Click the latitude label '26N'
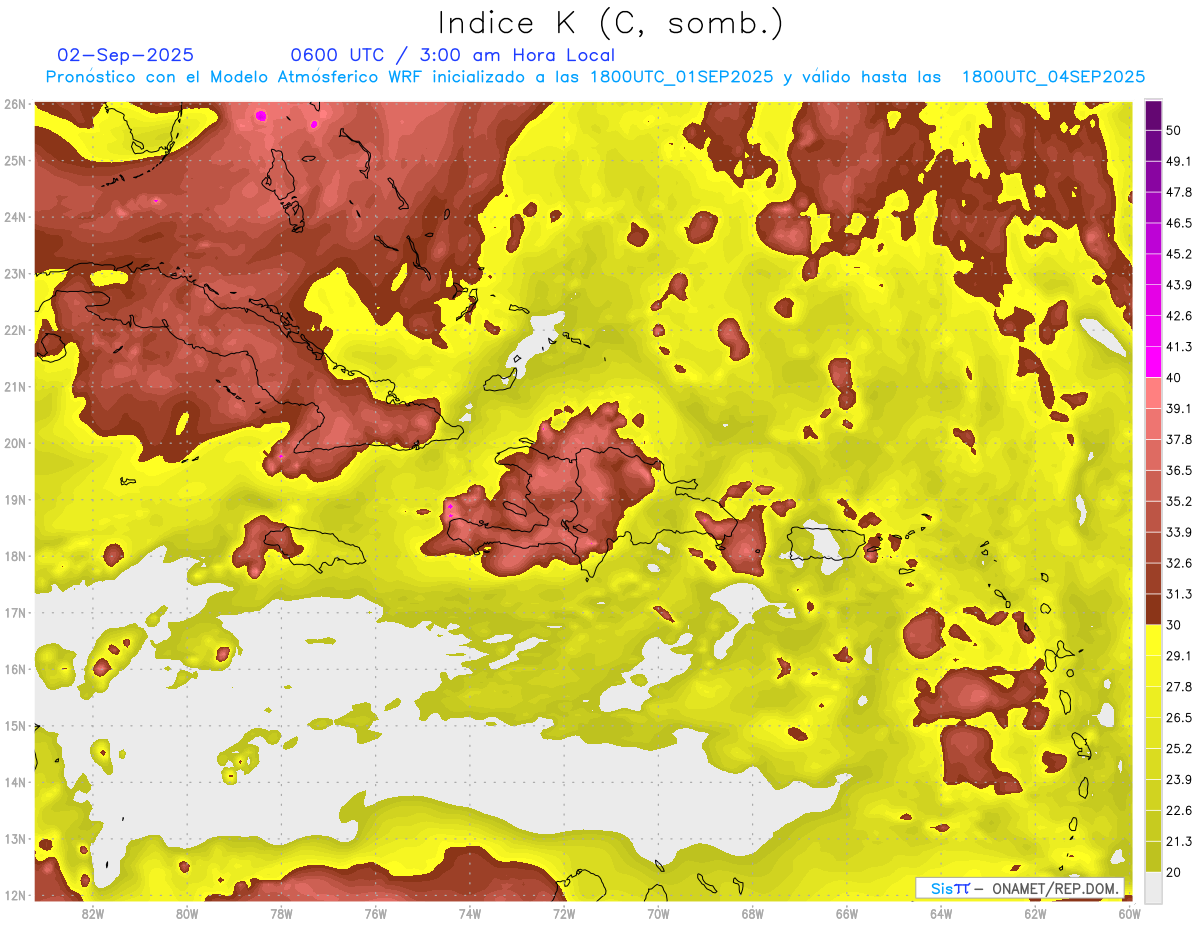This screenshot has height=927, width=1200. 15,104
